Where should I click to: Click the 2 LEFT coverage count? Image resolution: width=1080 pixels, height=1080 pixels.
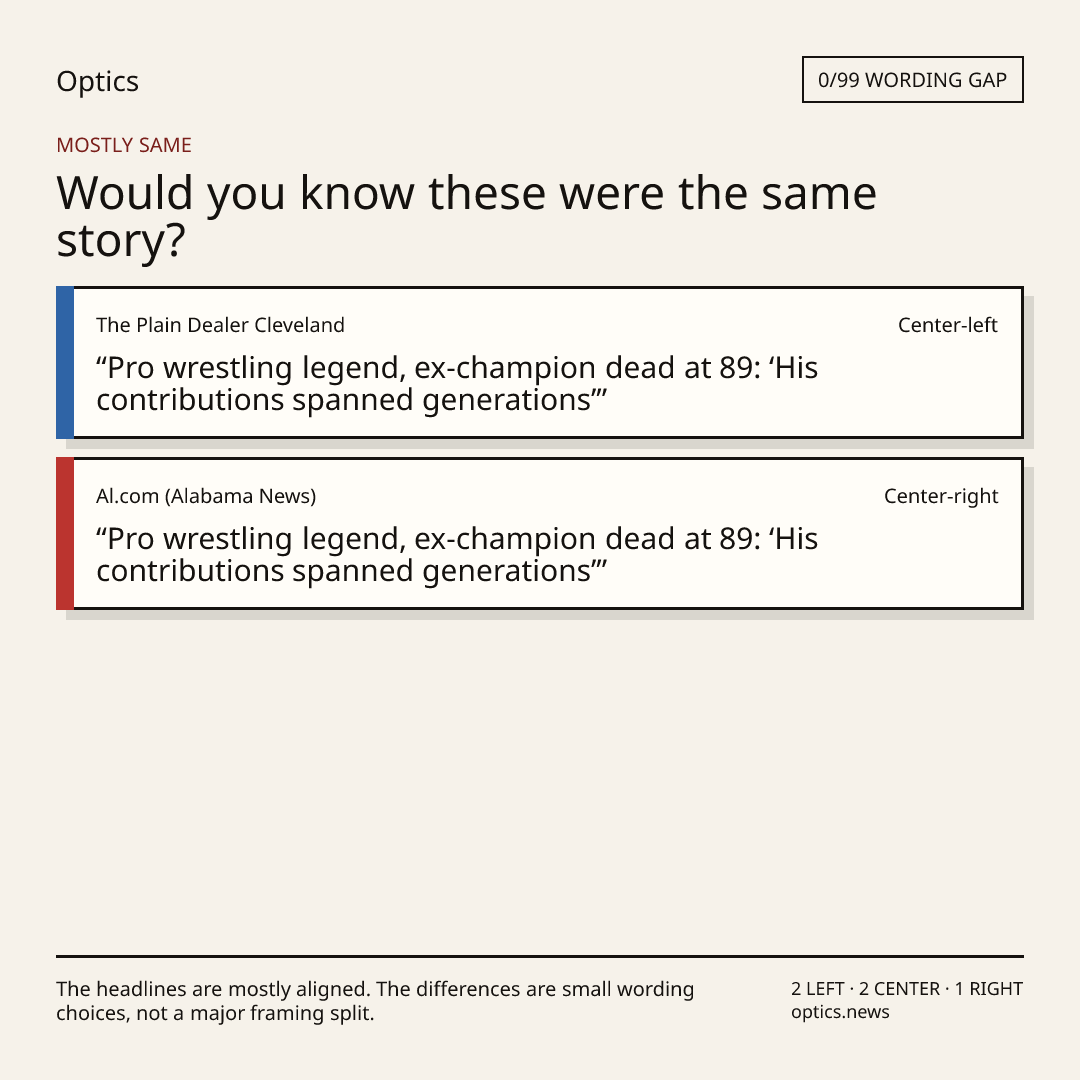click(x=818, y=989)
